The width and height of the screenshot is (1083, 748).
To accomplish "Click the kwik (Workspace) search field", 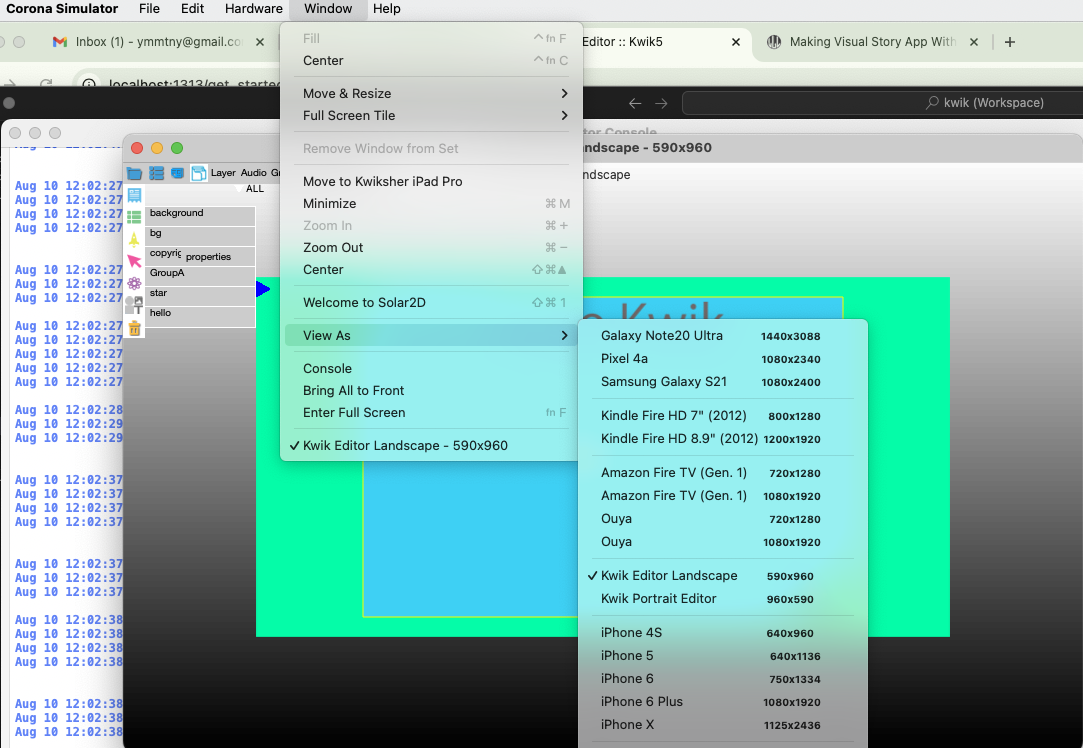I will tap(883, 103).
